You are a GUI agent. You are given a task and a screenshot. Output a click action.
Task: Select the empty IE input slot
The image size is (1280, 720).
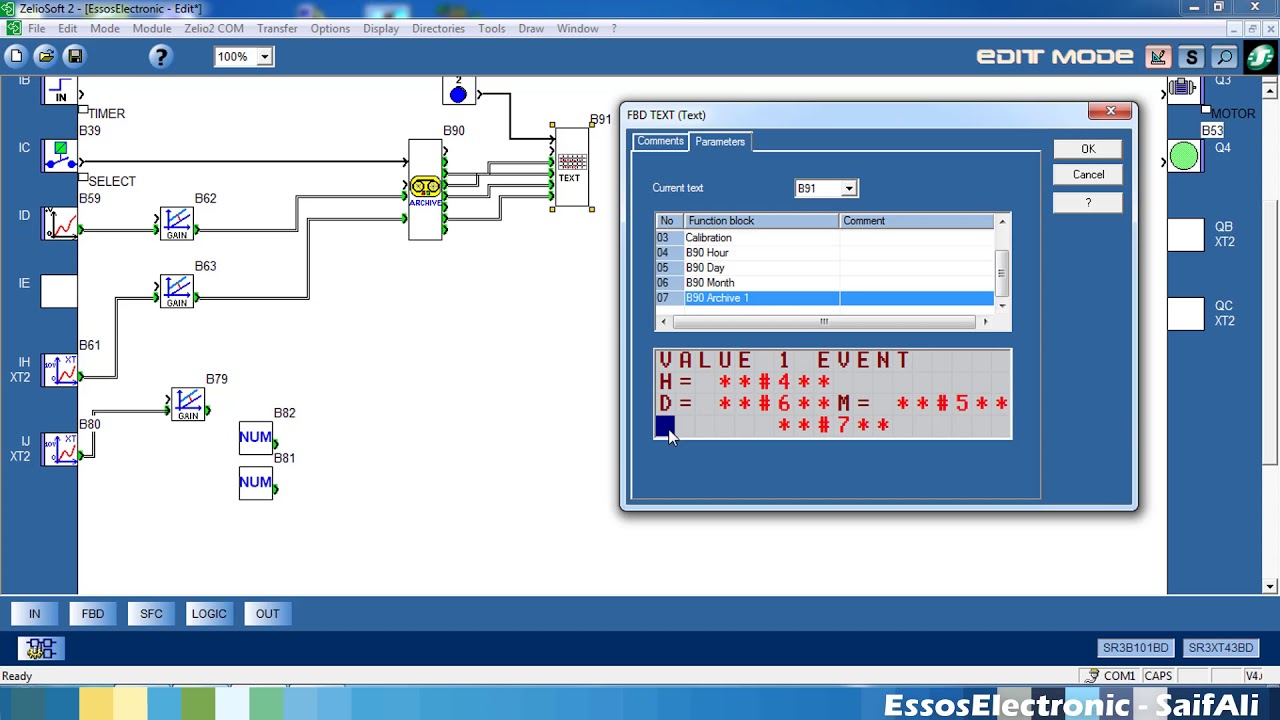59,290
